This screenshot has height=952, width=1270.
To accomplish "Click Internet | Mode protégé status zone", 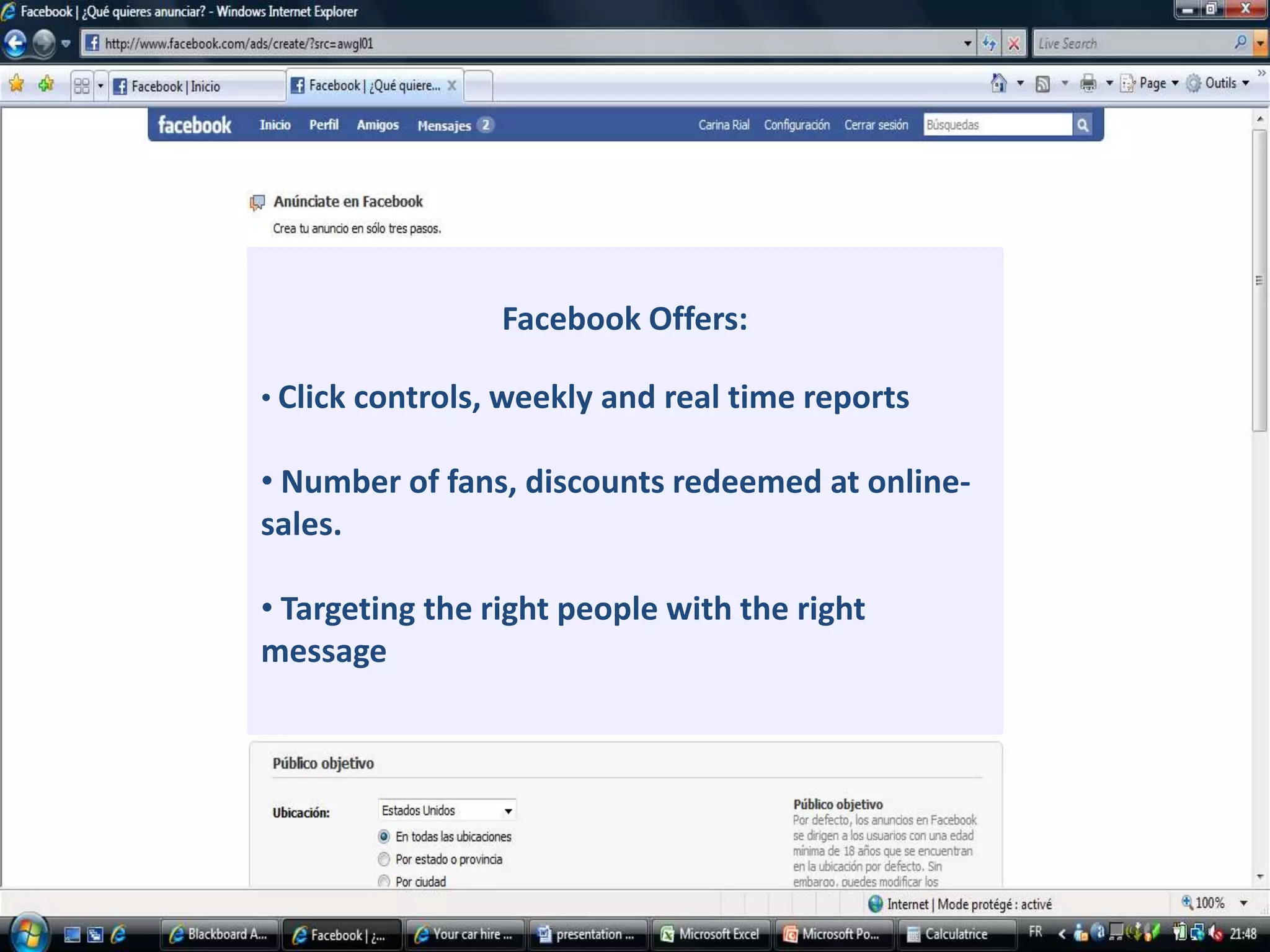I will click(x=960, y=904).
